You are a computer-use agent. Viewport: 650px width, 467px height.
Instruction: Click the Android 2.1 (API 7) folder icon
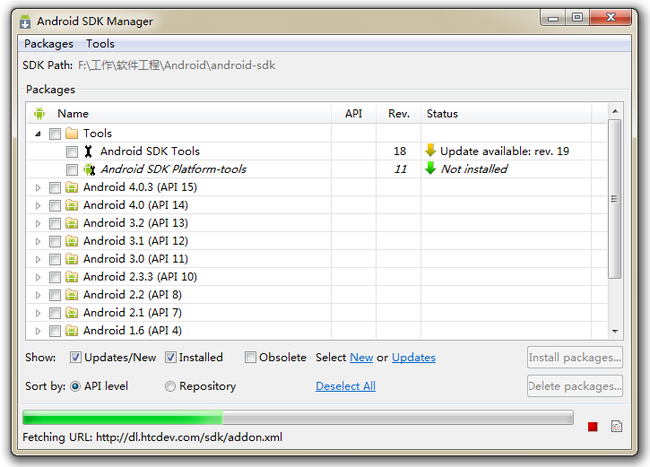pos(72,312)
